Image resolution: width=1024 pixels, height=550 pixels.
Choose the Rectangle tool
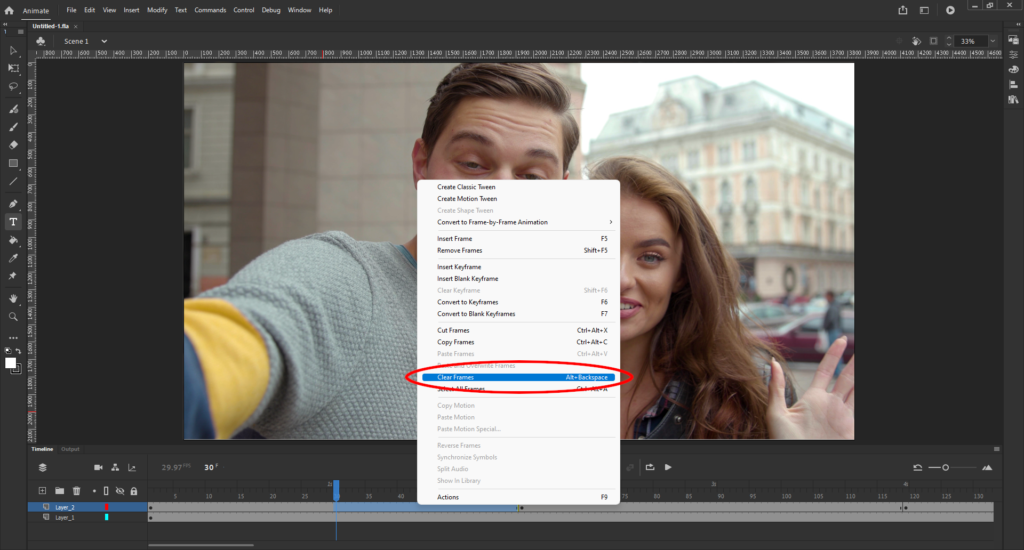pos(13,163)
